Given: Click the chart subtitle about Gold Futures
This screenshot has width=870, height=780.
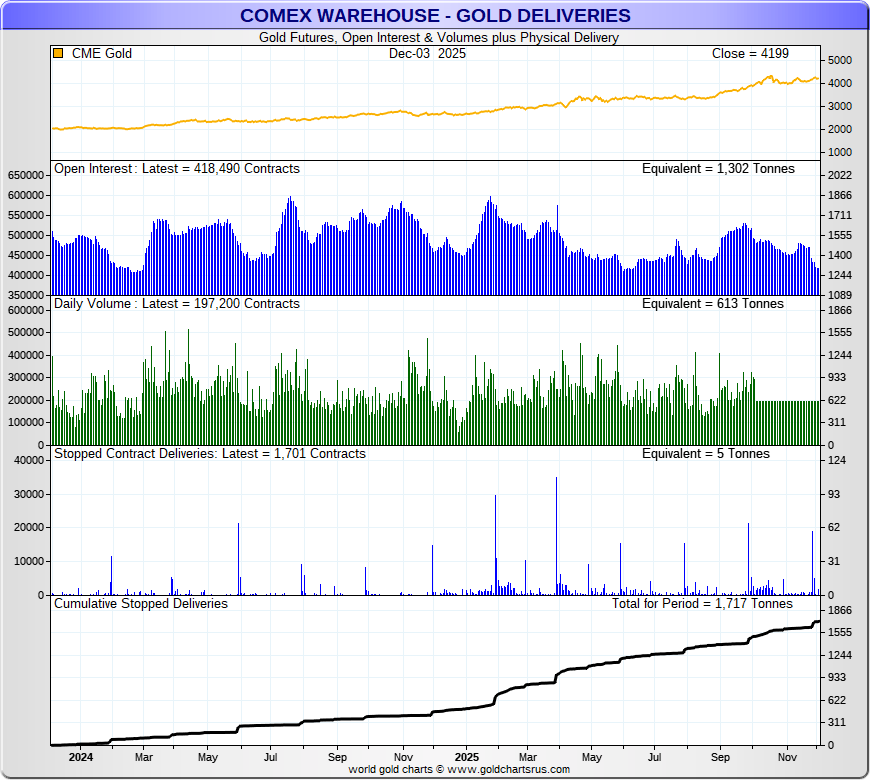Looking at the screenshot, I should coord(438,38).
